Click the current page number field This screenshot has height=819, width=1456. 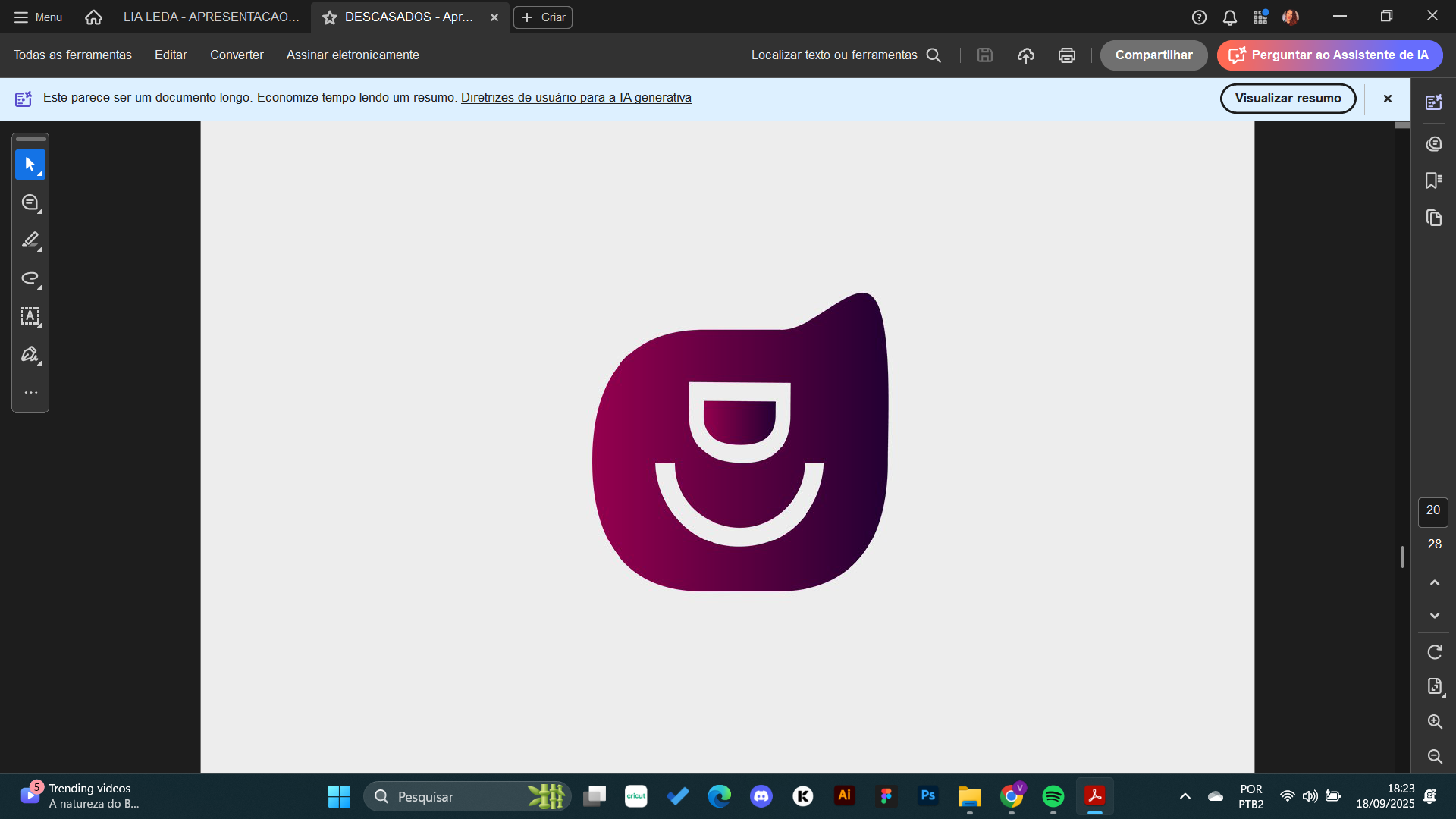click(1432, 511)
